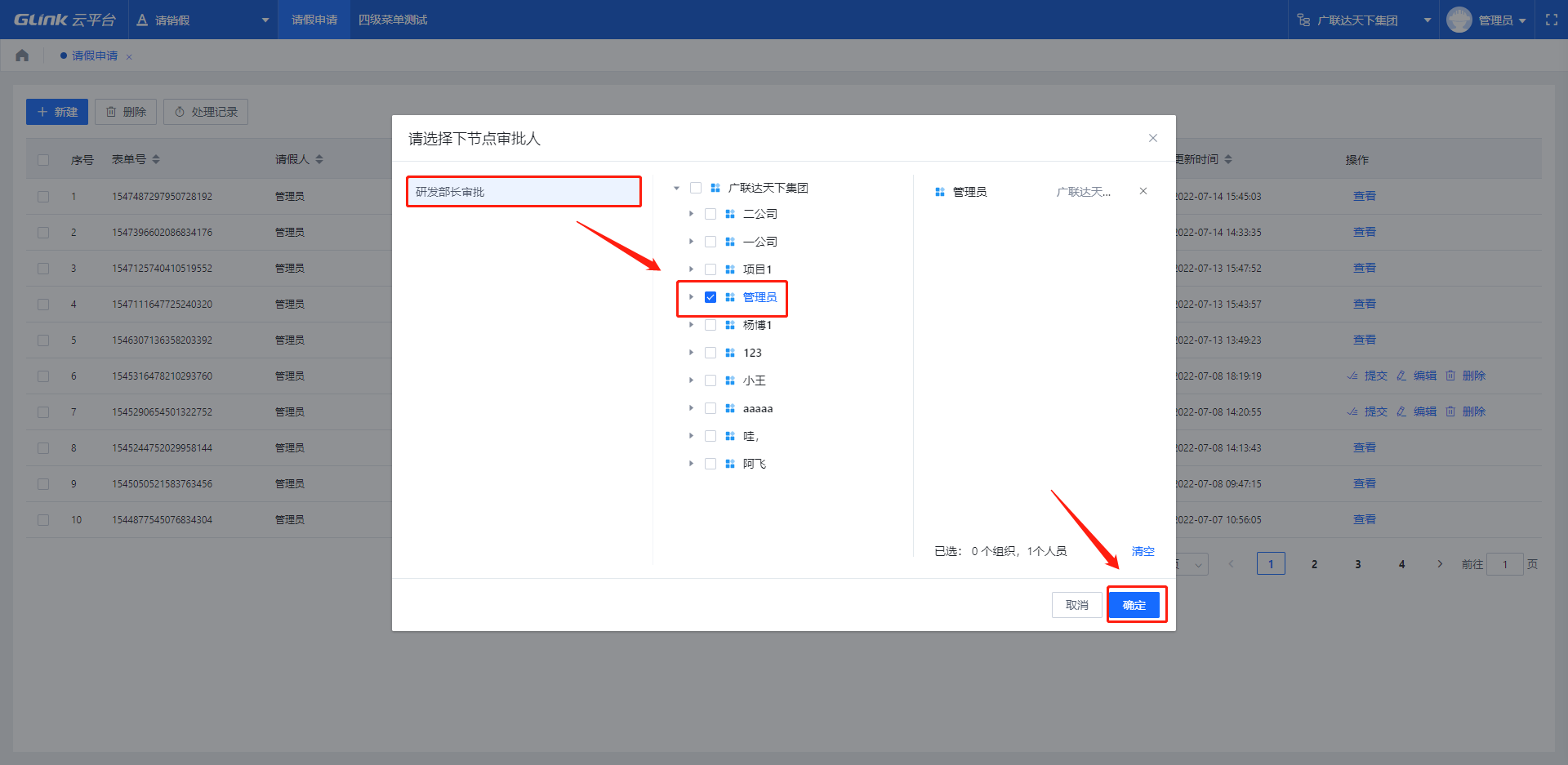Screen dimensions: 1568x765
Task: Expand the 小王 tree node
Action: click(691, 380)
